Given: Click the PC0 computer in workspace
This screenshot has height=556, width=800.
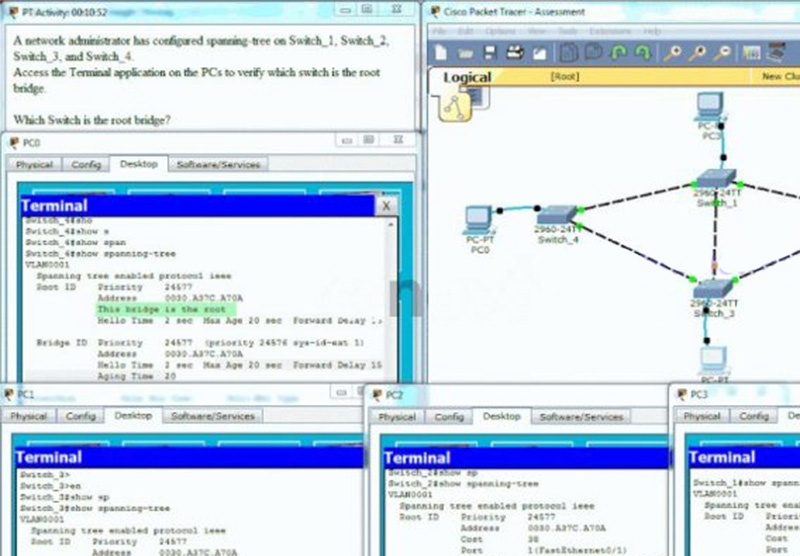Looking at the screenshot, I should click(x=479, y=220).
